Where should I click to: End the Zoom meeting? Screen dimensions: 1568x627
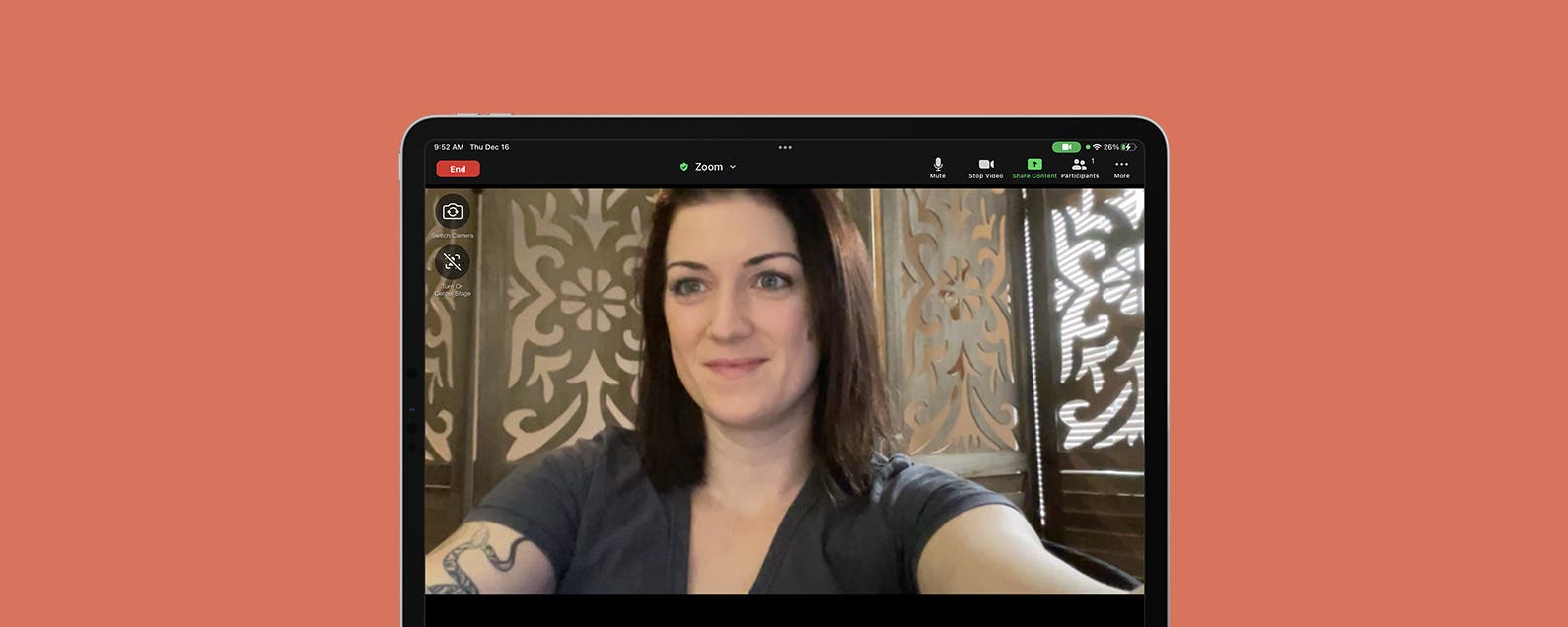(x=458, y=169)
